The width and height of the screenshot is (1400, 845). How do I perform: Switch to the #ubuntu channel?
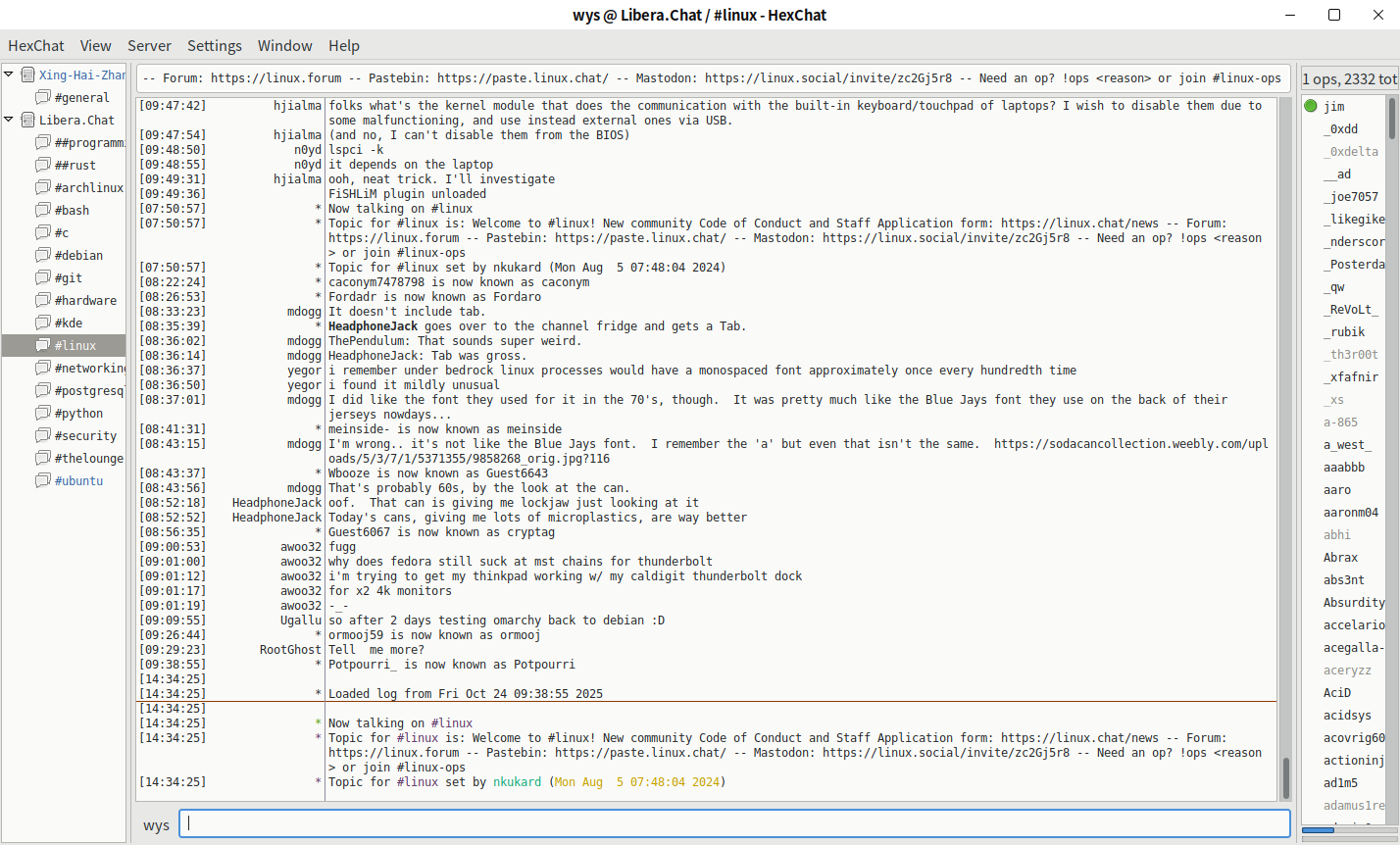[x=78, y=480]
